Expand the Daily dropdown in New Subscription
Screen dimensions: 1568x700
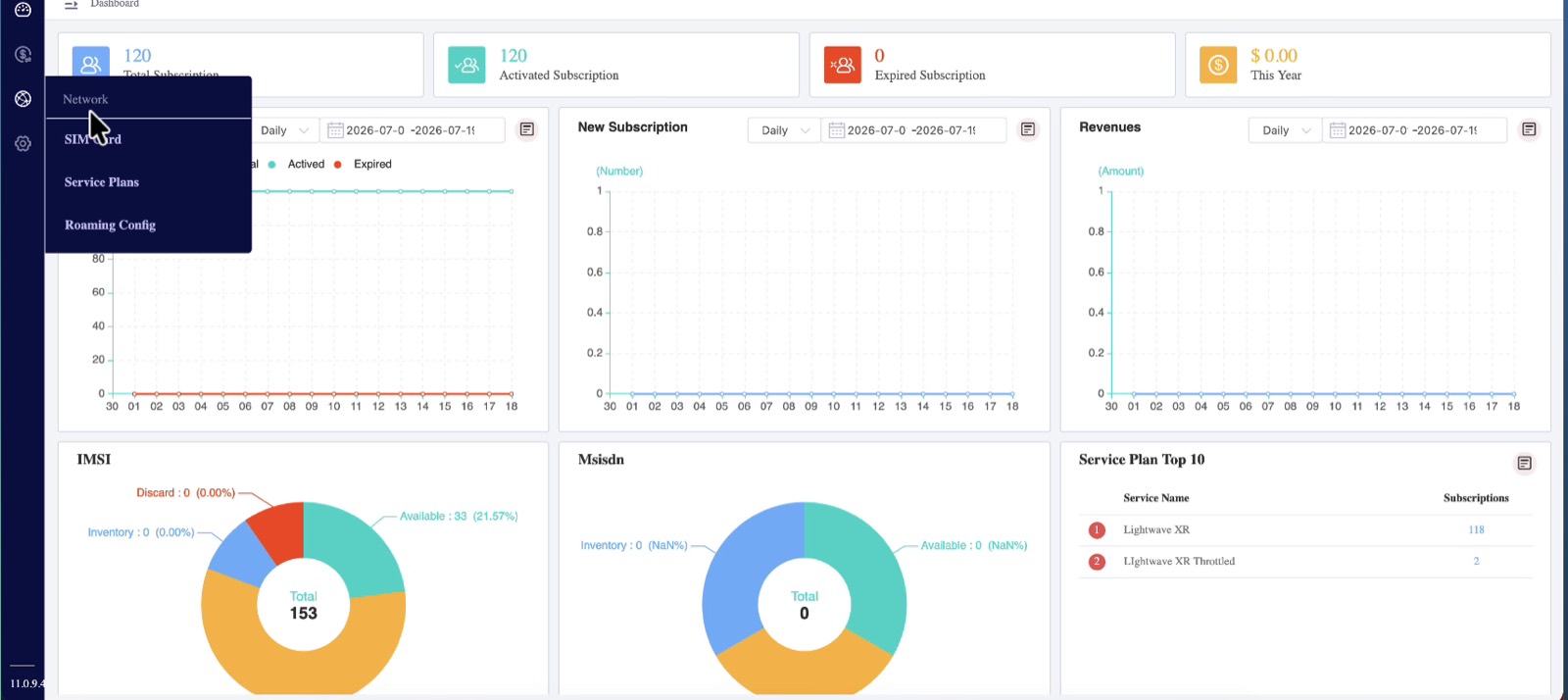tap(784, 130)
